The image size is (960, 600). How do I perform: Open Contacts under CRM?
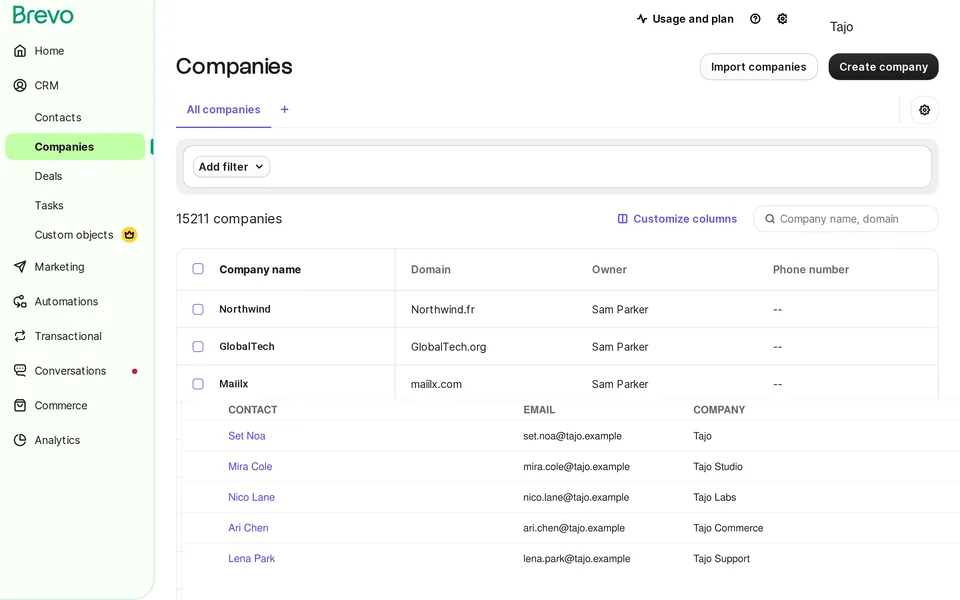click(58, 117)
